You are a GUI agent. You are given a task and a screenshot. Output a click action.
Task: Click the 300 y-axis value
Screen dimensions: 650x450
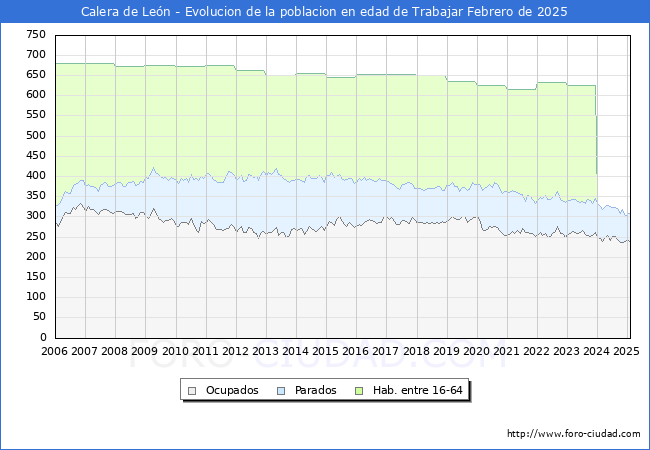tap(36, 215)
